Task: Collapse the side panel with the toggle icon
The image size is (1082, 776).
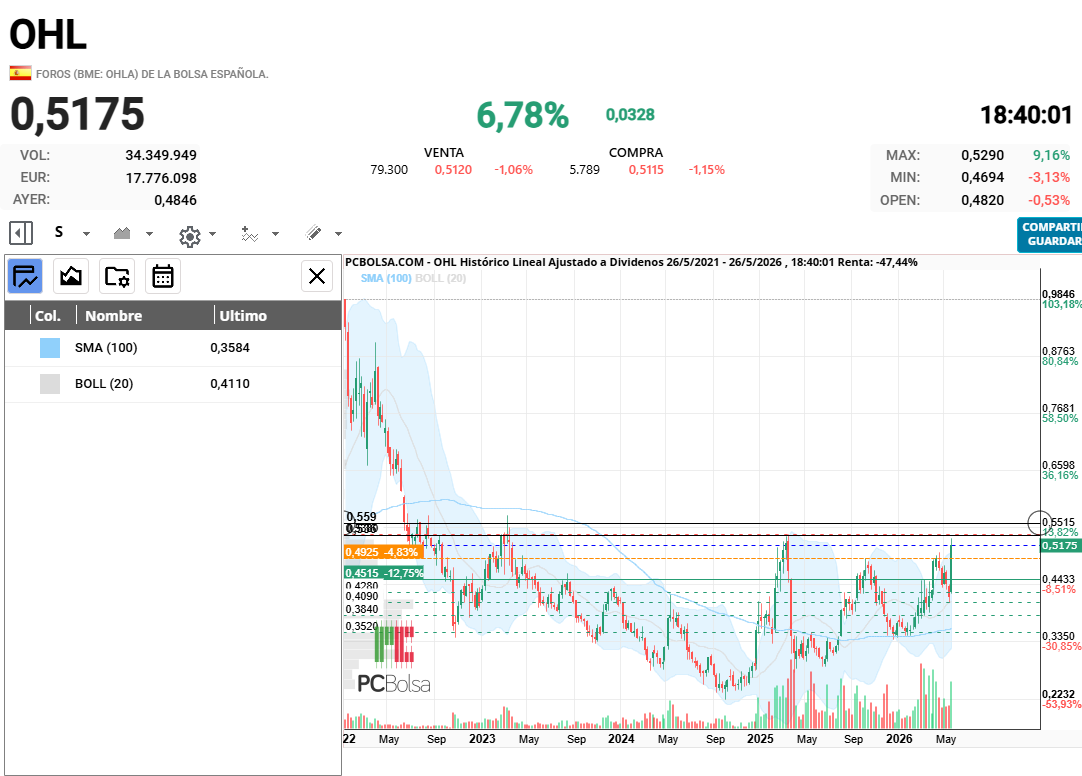Action: coord(21,233)
